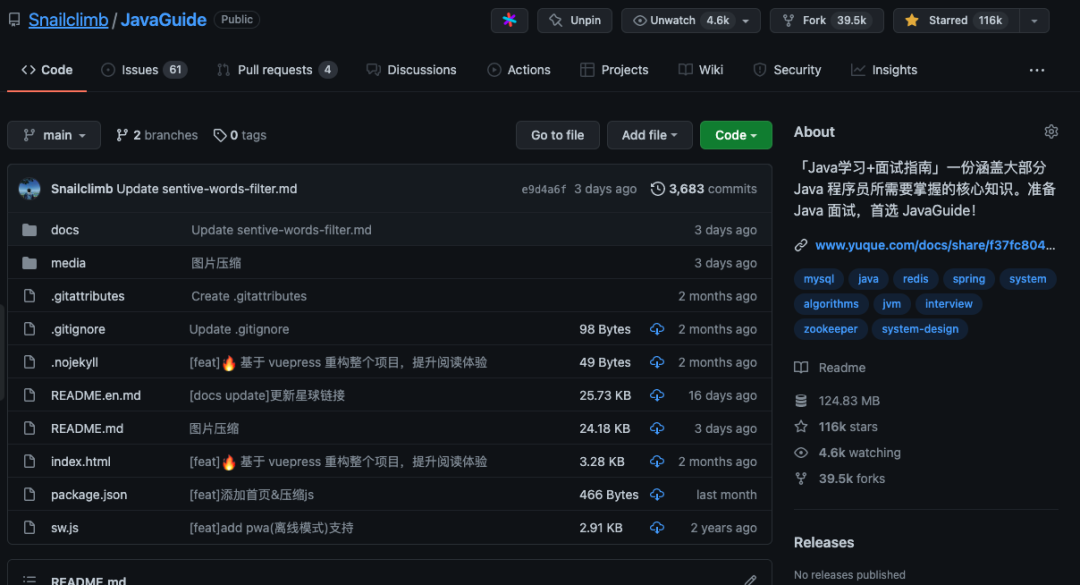Click the Go to file button

(x=557, y=135)
